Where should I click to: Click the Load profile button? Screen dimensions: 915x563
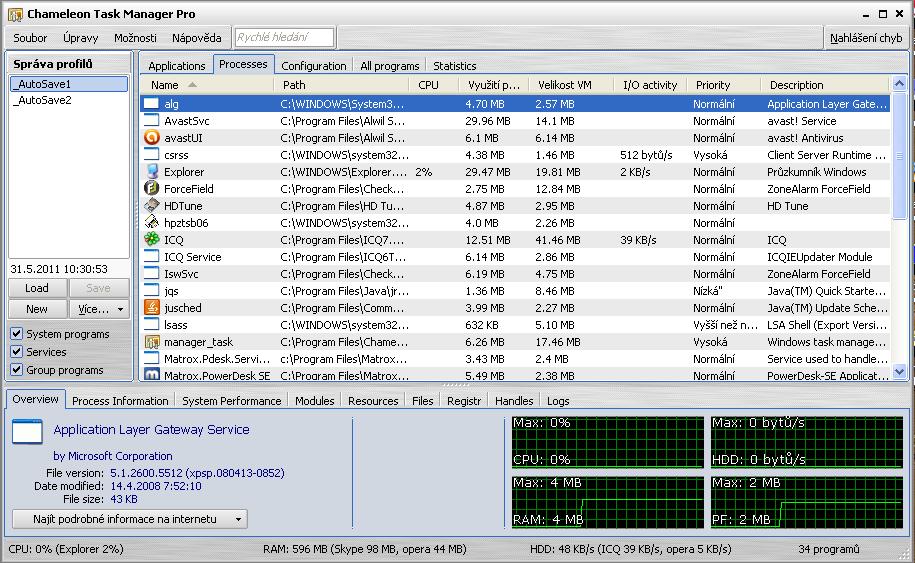(x=37, y=288)
